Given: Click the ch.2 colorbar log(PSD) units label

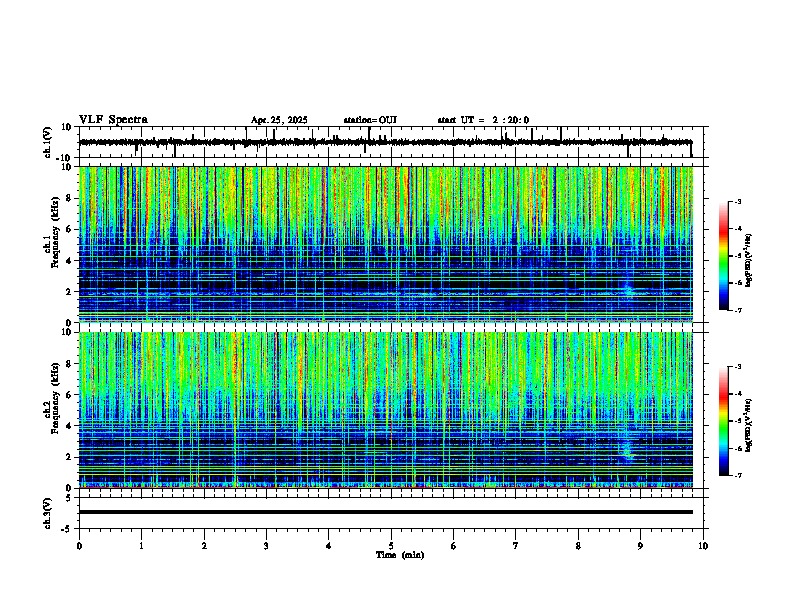Looking at the screenshot, I should pos(749,425).
